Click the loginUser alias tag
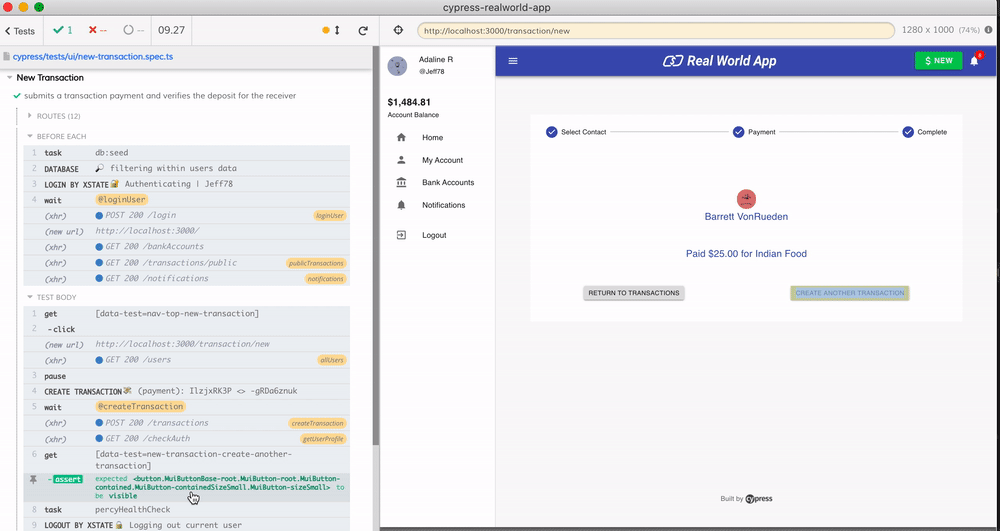Image resolution: width=1000 pixels, height=531 pixels. coord(330,215)
